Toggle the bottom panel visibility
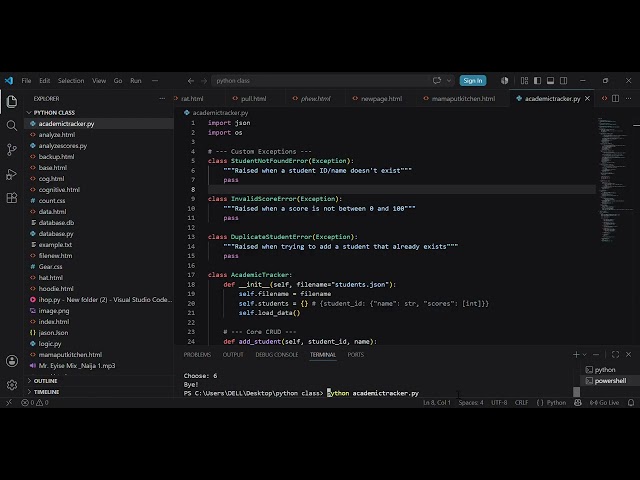The height and width of the screenshot is (480, 640). pos(551,80)
